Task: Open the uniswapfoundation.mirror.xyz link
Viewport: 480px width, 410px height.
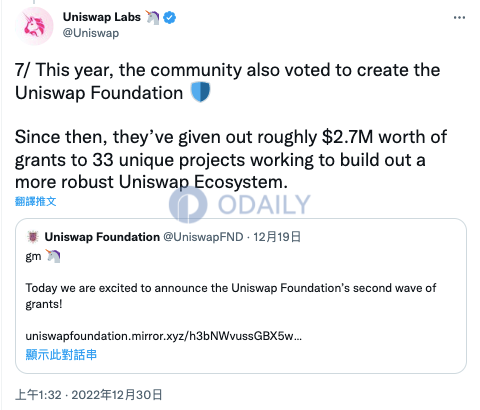Action: click(x=164, y=336)
